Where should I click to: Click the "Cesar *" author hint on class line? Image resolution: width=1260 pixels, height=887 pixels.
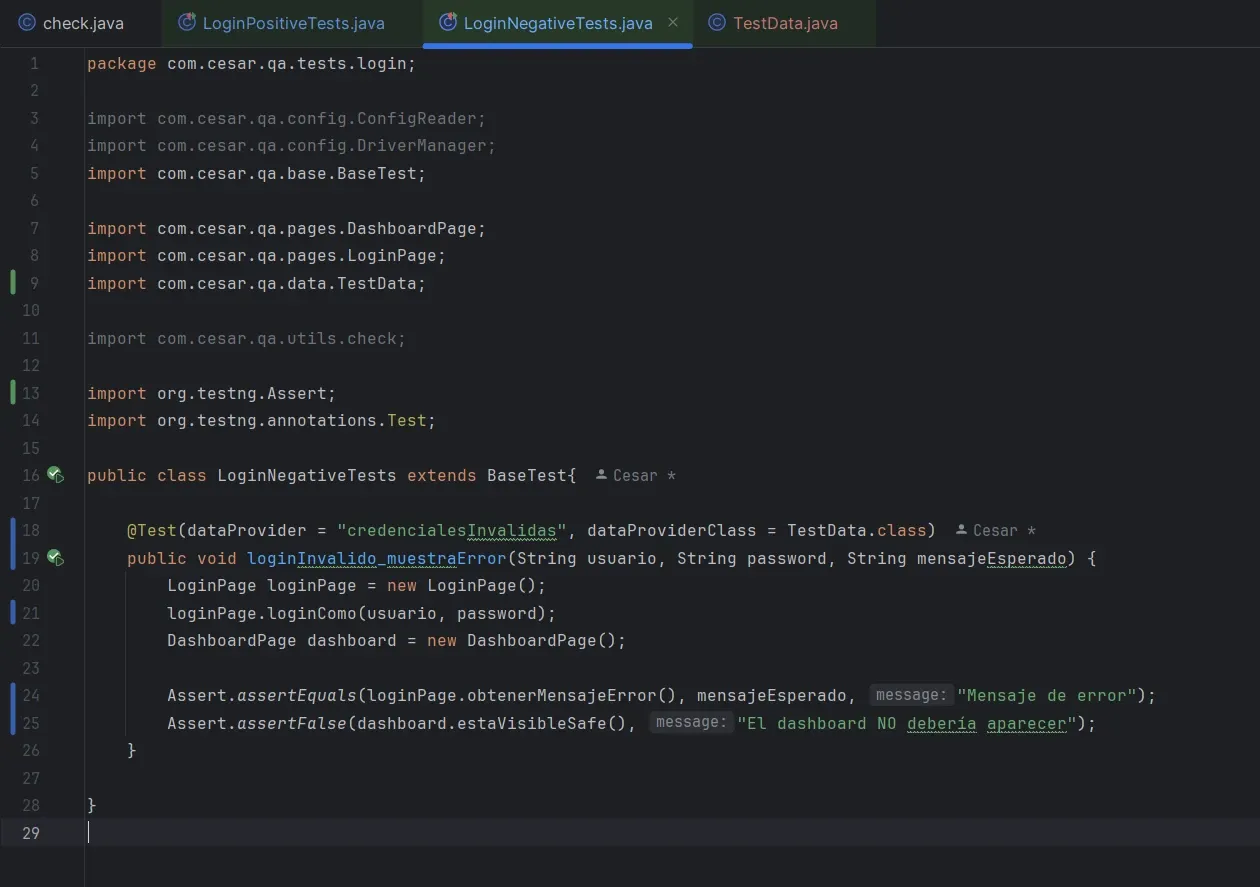click(640, 474)
